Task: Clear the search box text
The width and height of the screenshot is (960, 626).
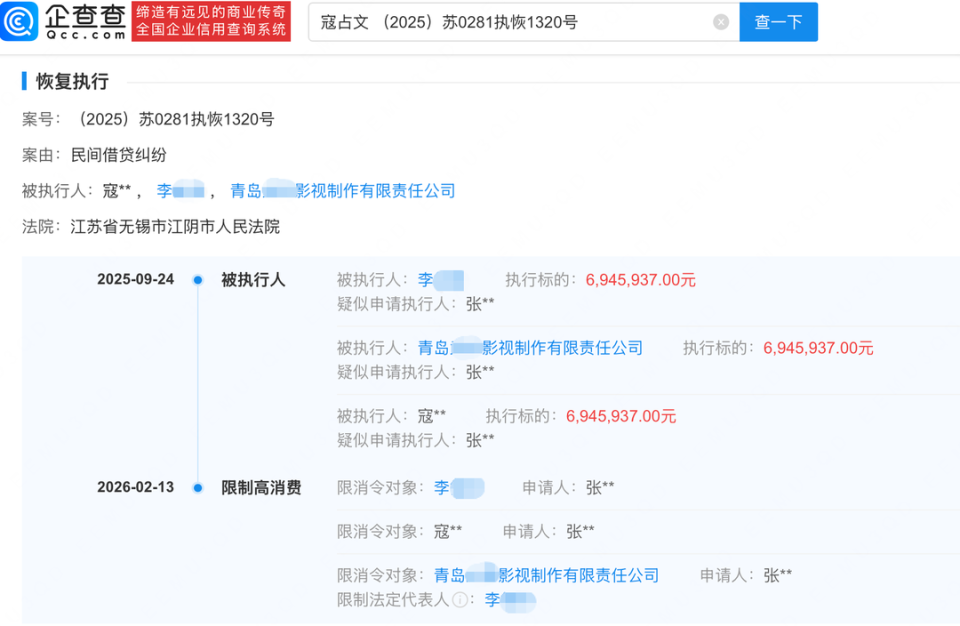Action: 721,22
